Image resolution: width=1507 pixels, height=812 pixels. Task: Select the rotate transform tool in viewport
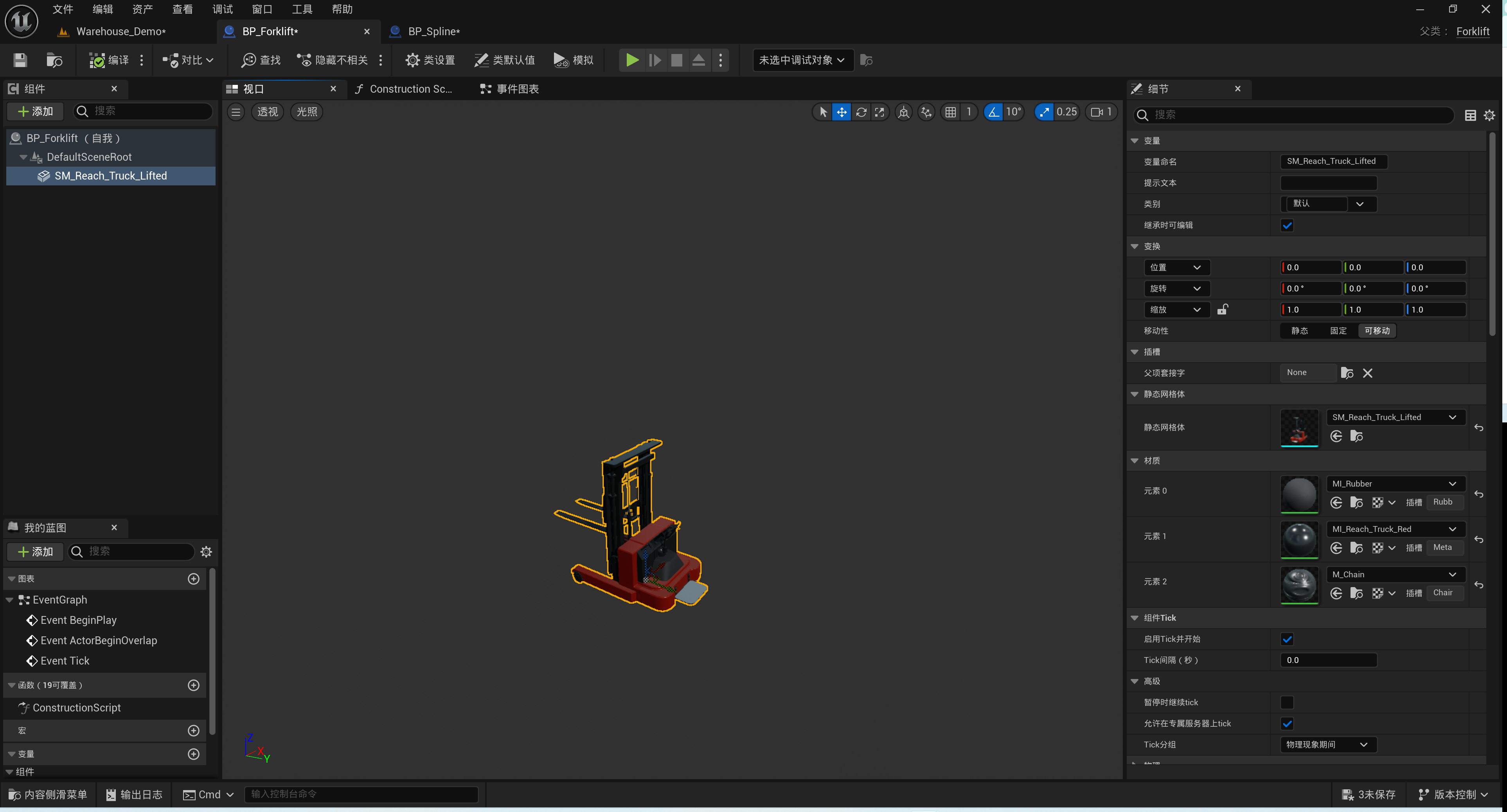point(861,112)
